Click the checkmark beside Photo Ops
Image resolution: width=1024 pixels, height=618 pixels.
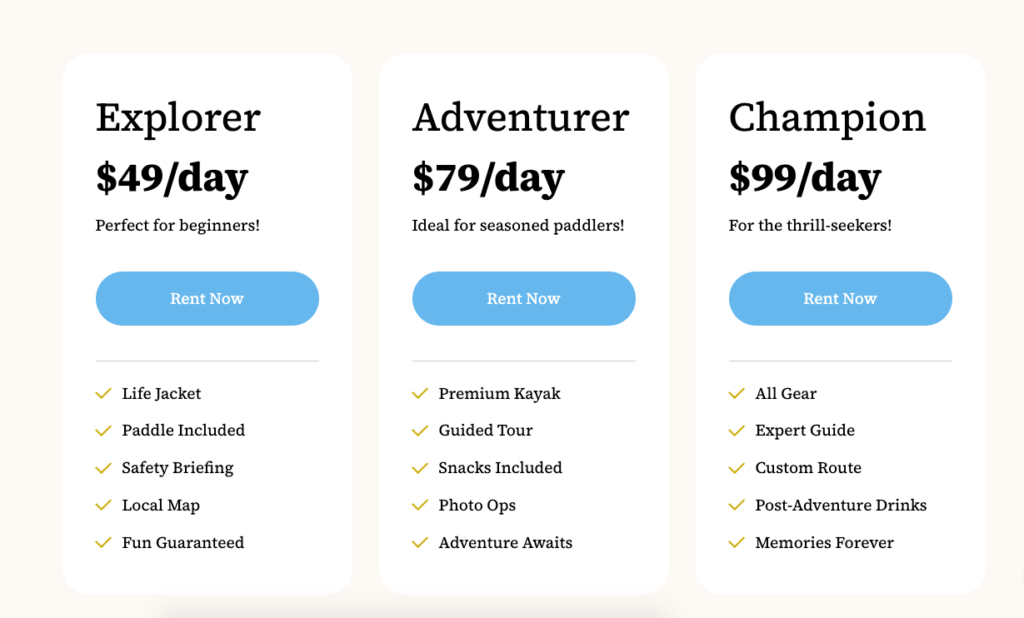click(x=420, y=505)
